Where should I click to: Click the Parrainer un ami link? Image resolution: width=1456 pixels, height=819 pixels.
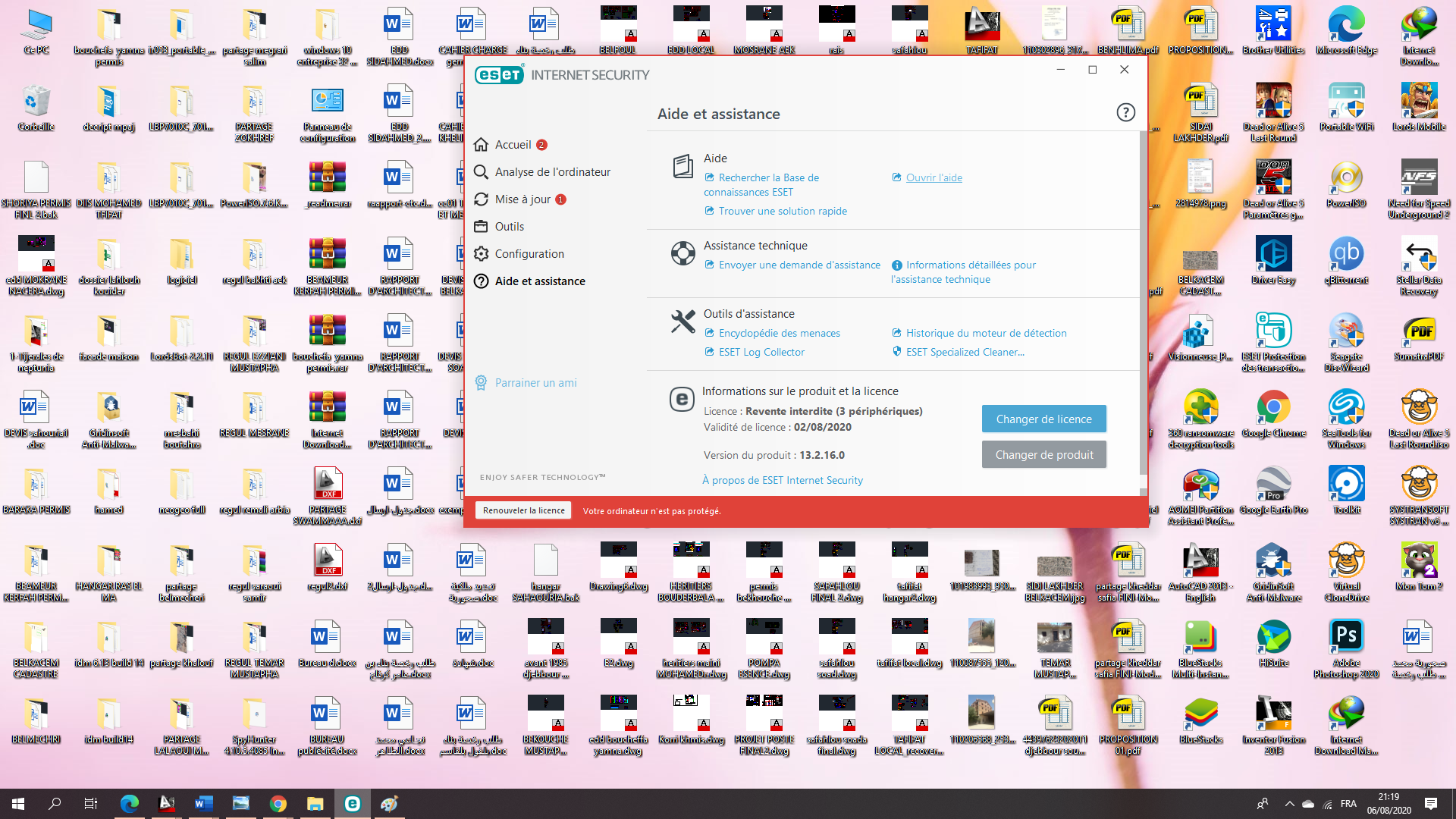(526, 383)
